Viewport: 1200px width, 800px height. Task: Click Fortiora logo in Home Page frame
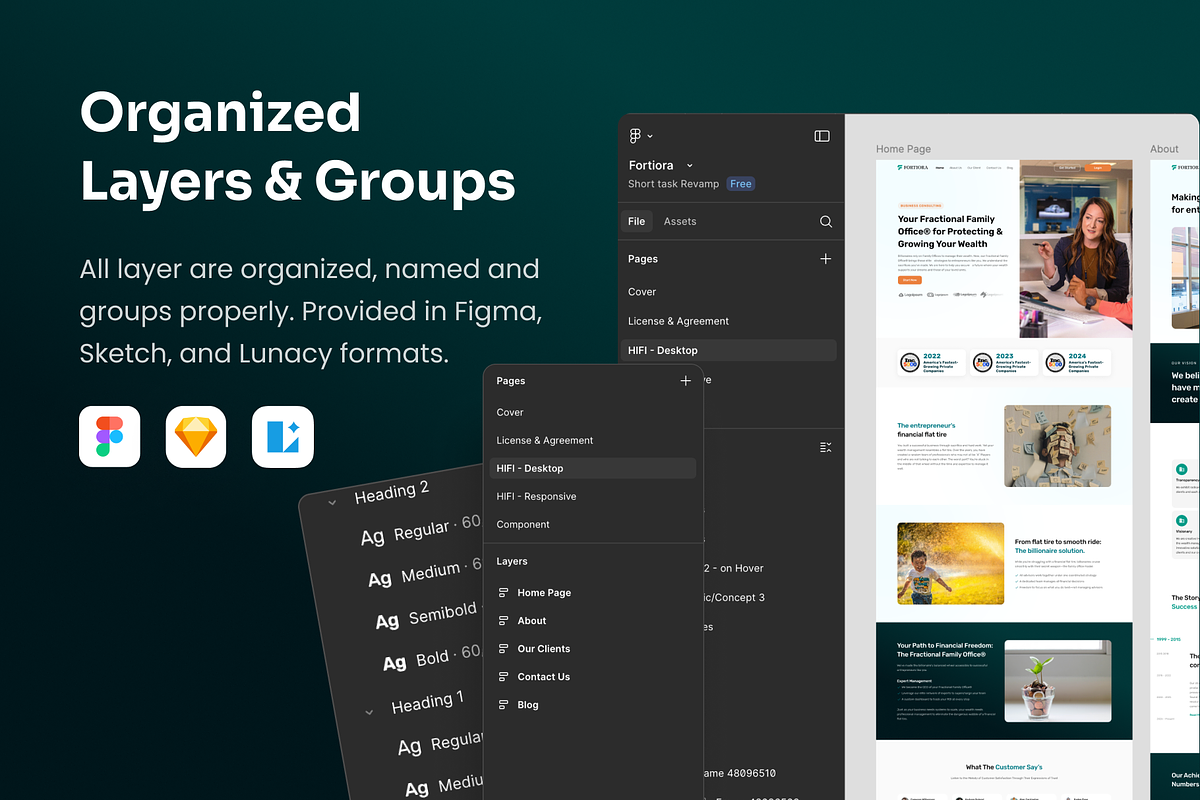[910, 168]
